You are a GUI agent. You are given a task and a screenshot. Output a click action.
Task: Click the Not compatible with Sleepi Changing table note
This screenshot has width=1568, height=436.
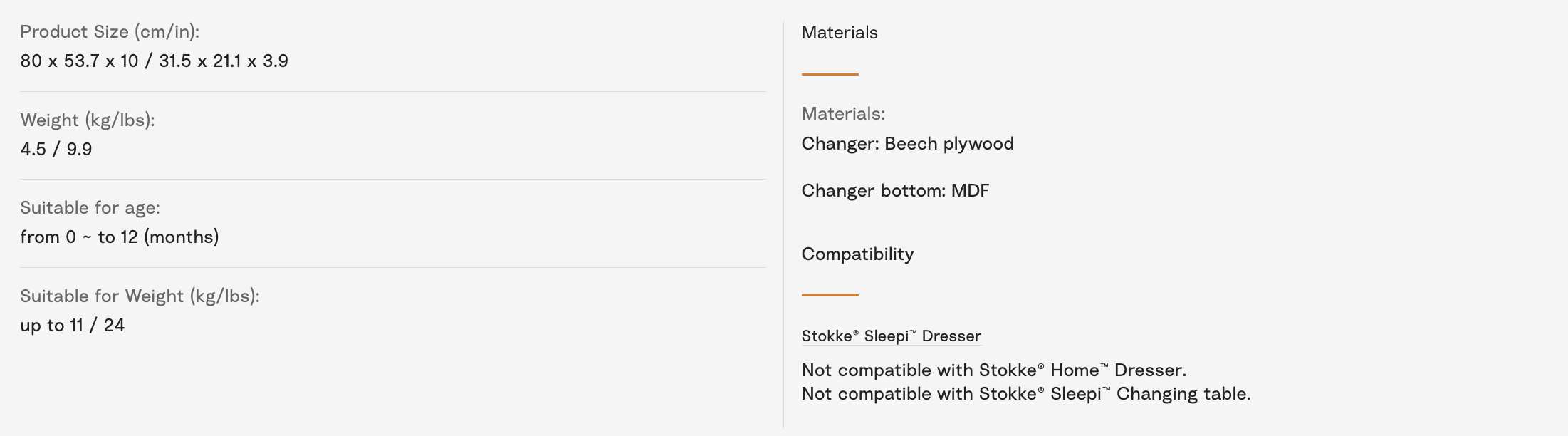point(1025,394)
